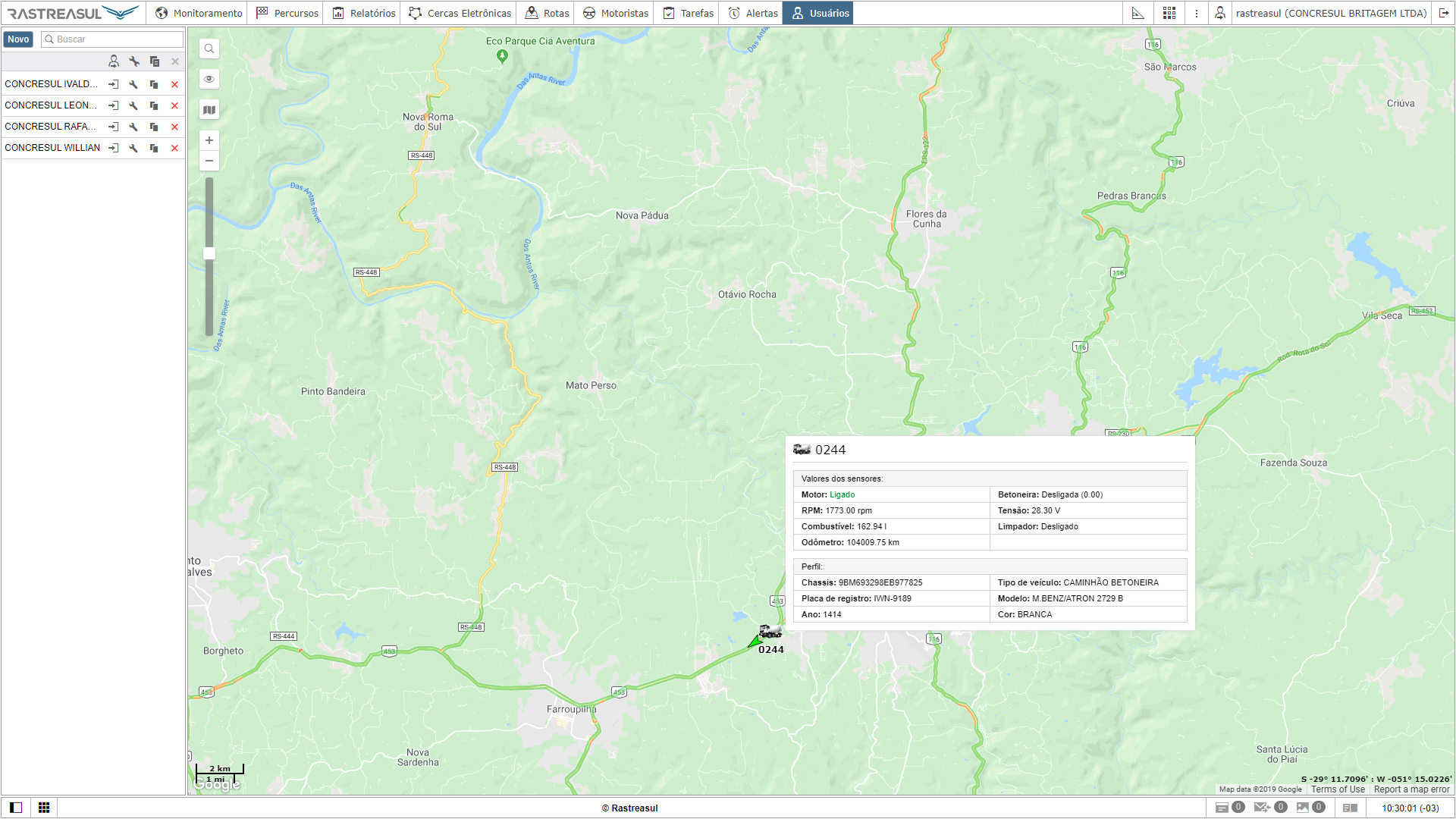
Task: Open the three-dot more options menu
Action: 1197,13
